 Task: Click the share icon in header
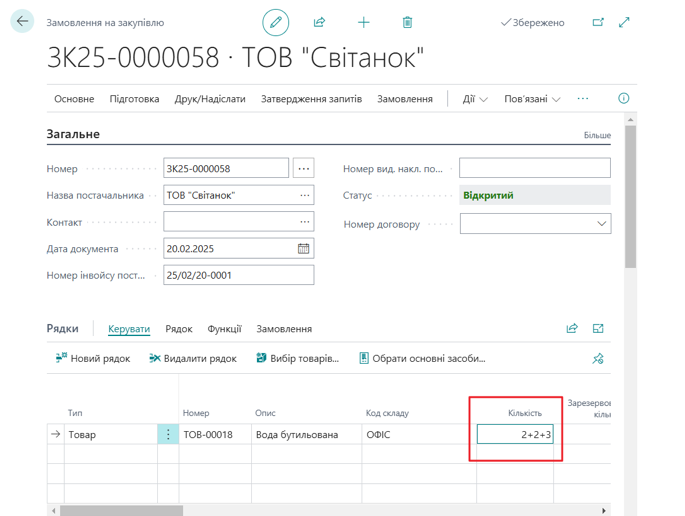(x=319, y=22)
